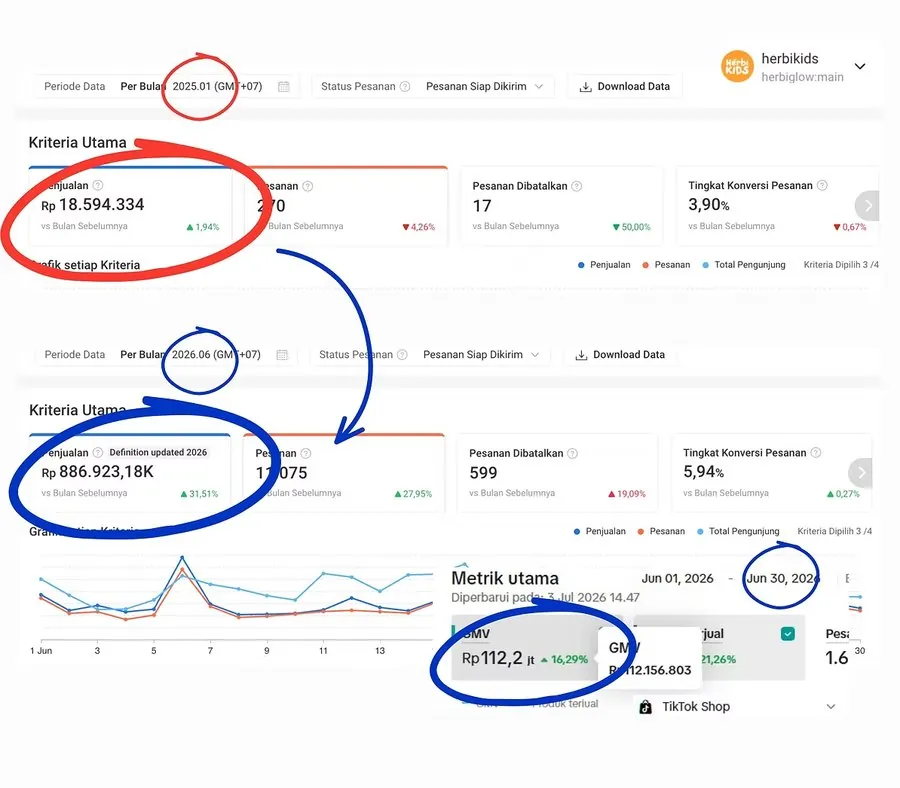The width and height of the screenshot is (900, 788).
Task: Click Download Data in the 2026.06 bar
Action: point(620,355)
